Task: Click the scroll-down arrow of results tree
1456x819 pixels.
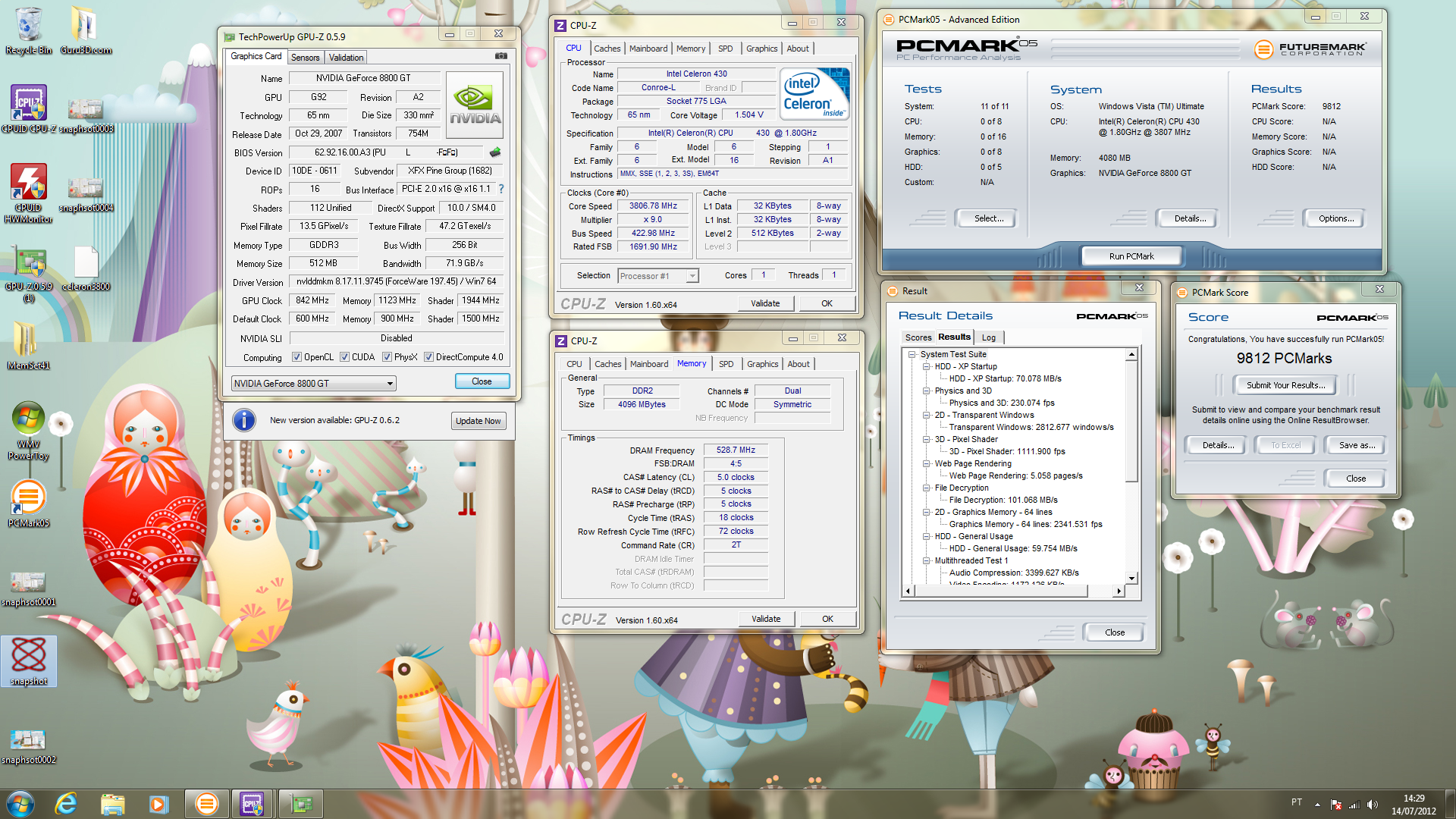Action: tap(1131, 579)
